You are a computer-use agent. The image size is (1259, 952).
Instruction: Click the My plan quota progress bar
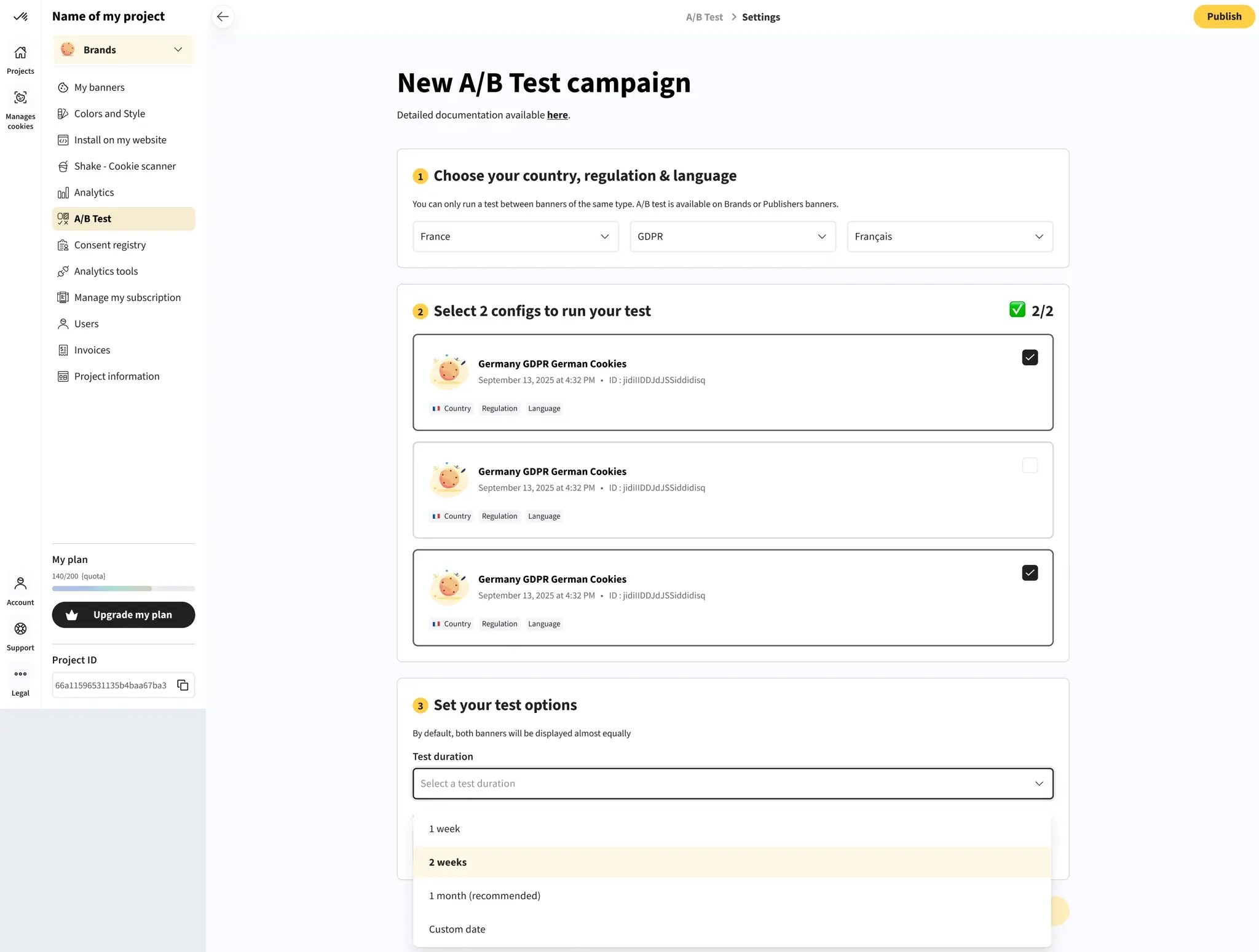click(124, 589)
